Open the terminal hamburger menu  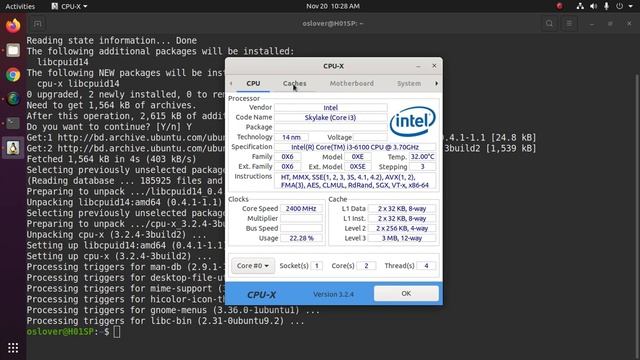coord(569,24)
